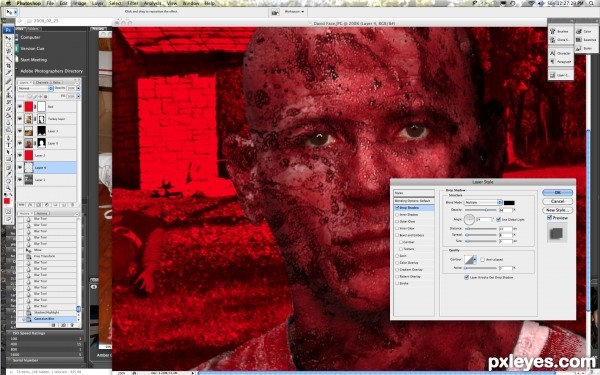Viewport: 600px width, 375px height.
Task: Open the Swatches panel icon
Action: (x=587, y=39)
